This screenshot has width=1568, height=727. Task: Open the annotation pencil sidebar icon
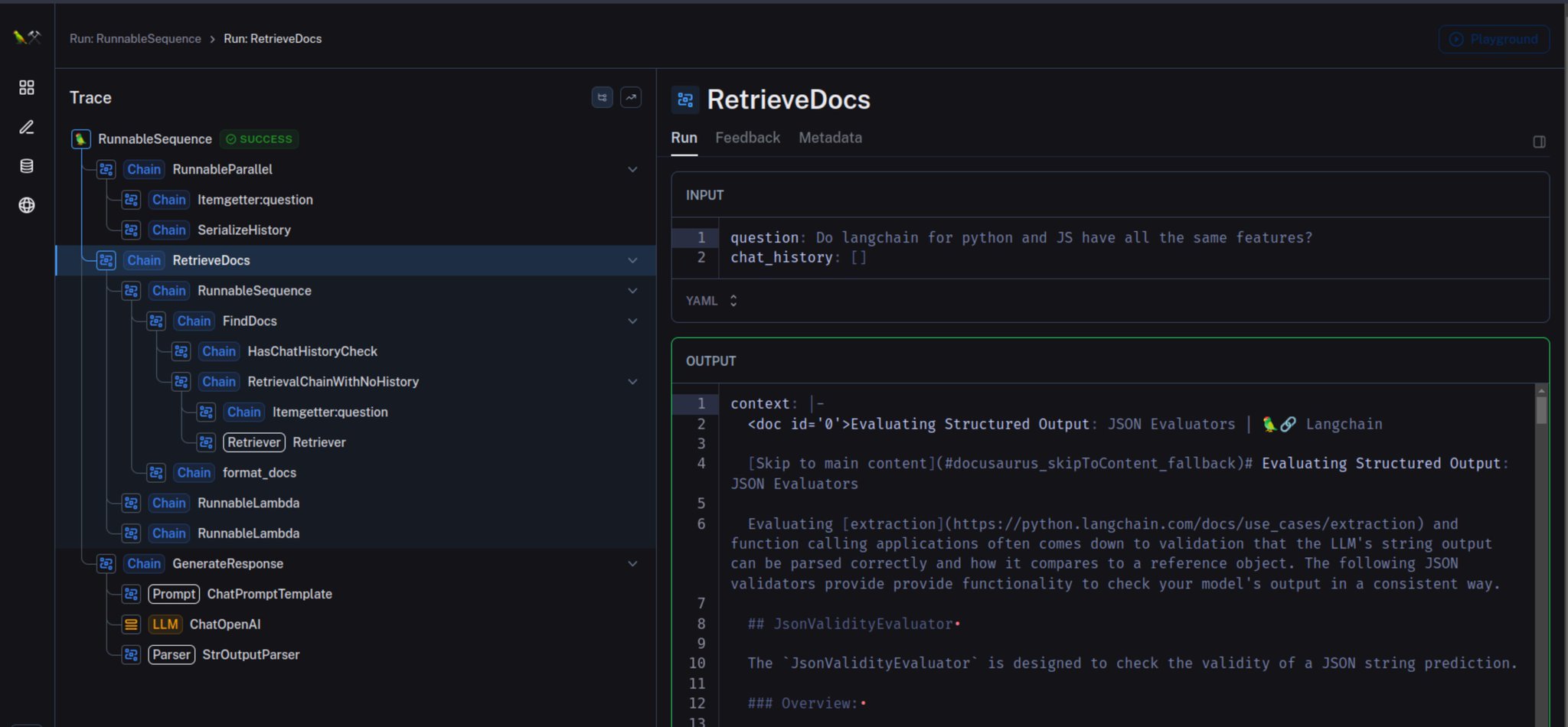[27, 127]
